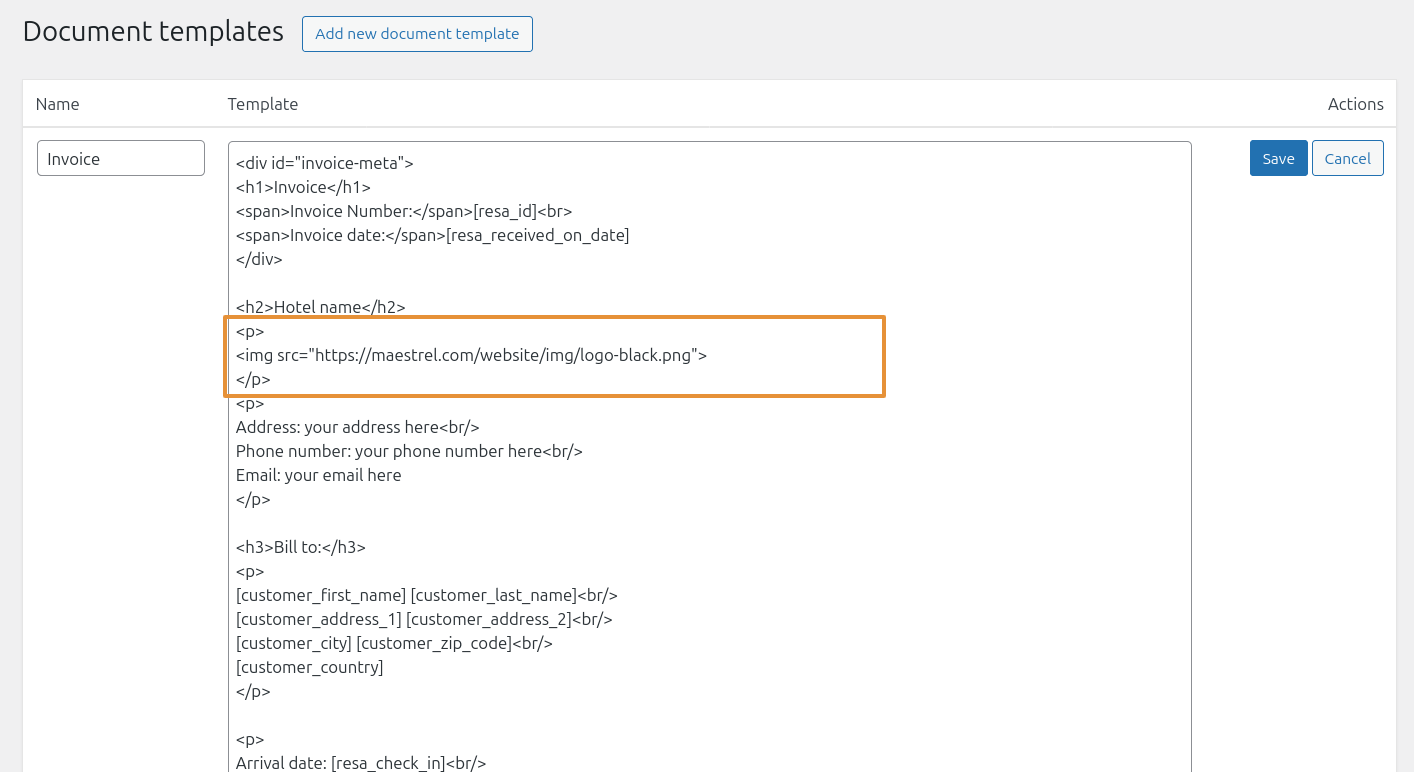Click the 'Address: your address here' line
Viewport: 1414px width, 772px height.
tap(357, 427)
